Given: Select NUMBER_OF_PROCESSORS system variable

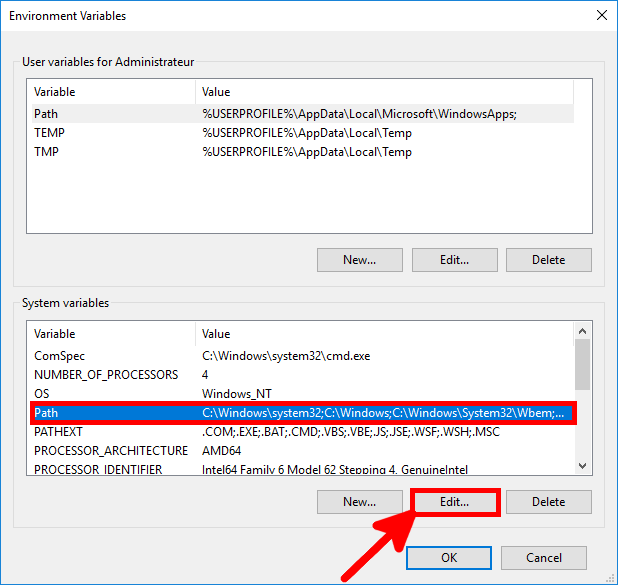Looking at the screenshot, I should coord(302,375).
